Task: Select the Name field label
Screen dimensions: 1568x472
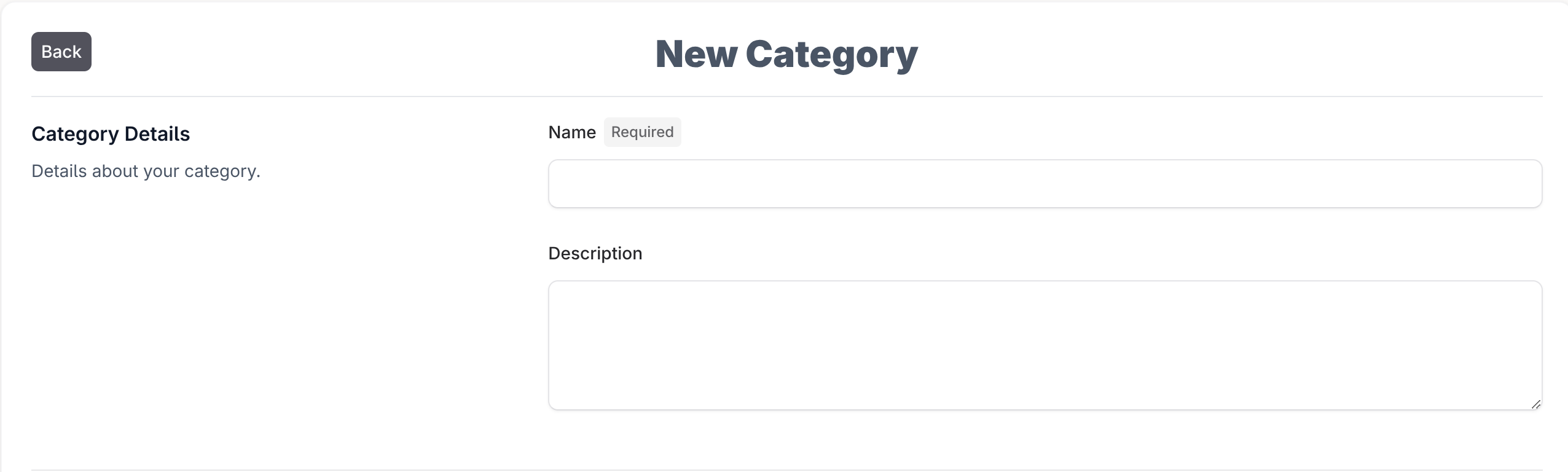Action: (x=572, y=132)
